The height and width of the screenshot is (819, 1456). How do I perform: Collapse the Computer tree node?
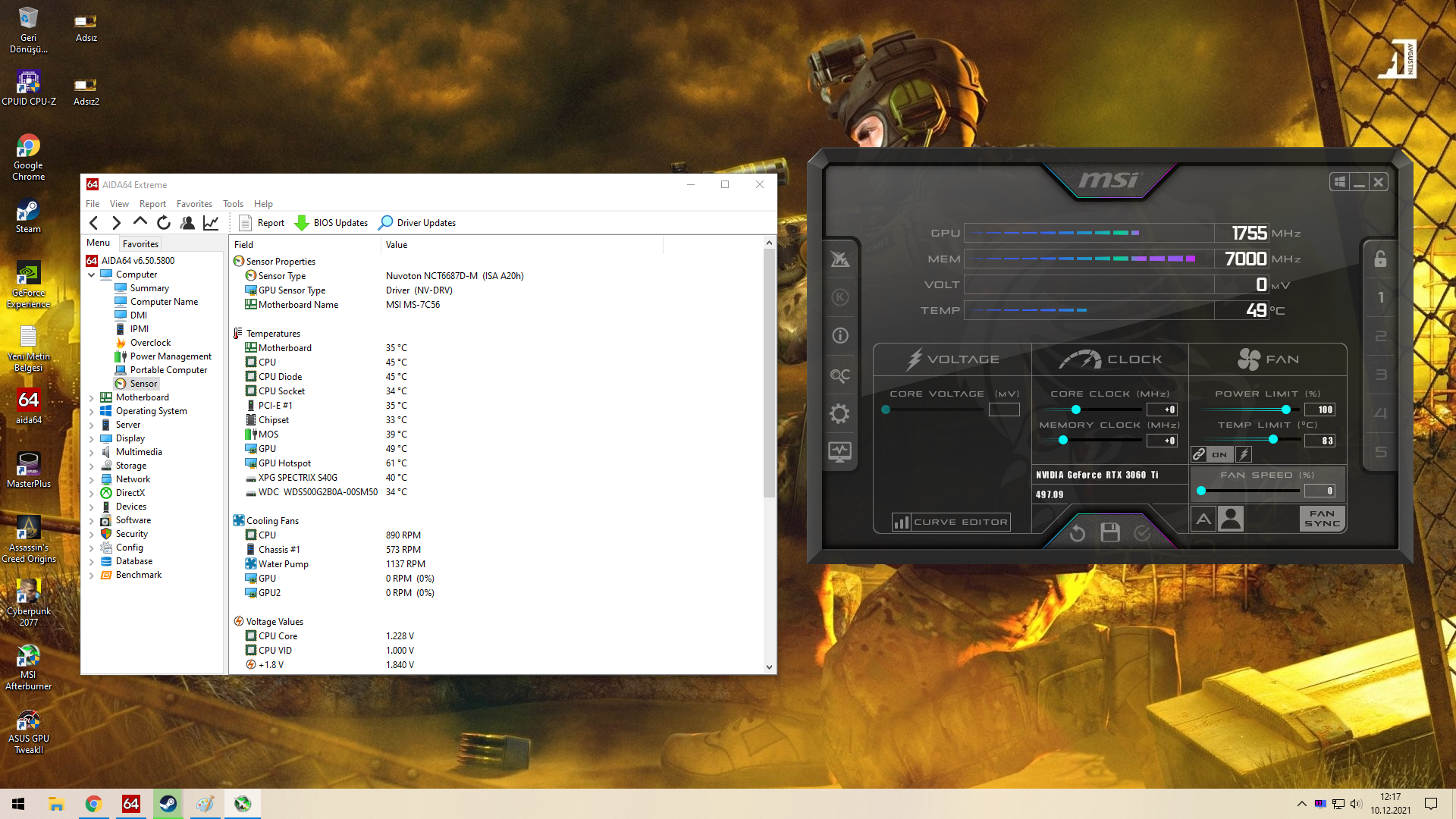[92, 275]
